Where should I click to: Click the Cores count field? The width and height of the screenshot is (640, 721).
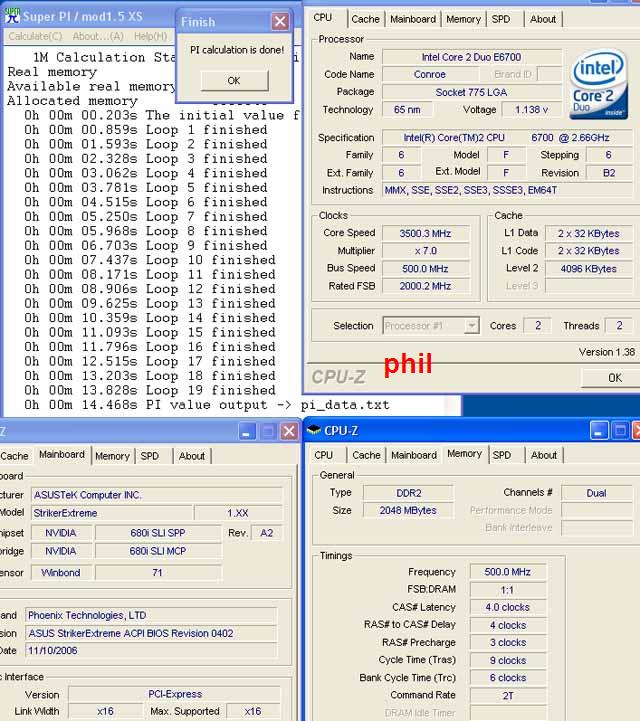[x=537, y=326]
